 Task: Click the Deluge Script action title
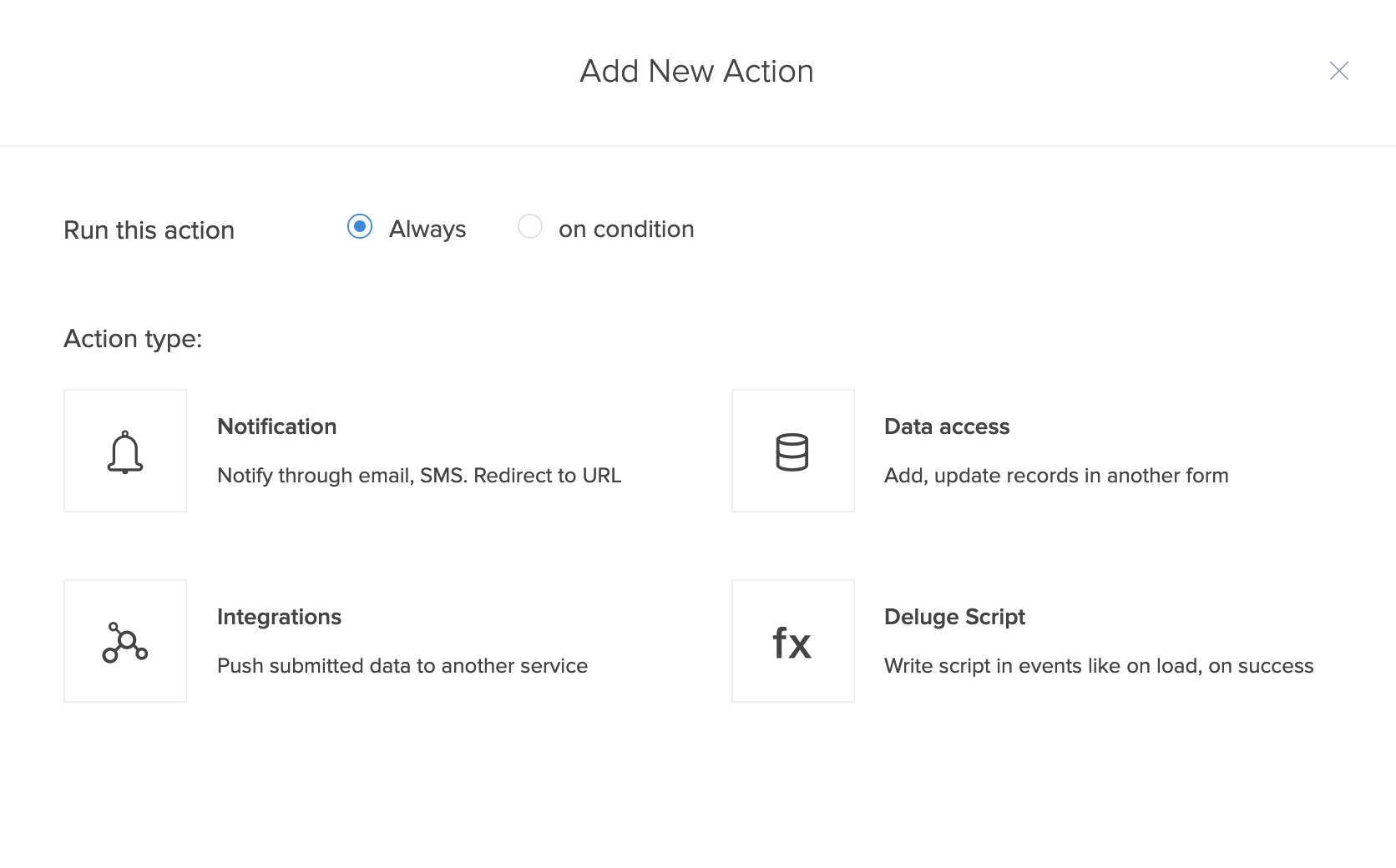tap(954, 617)
